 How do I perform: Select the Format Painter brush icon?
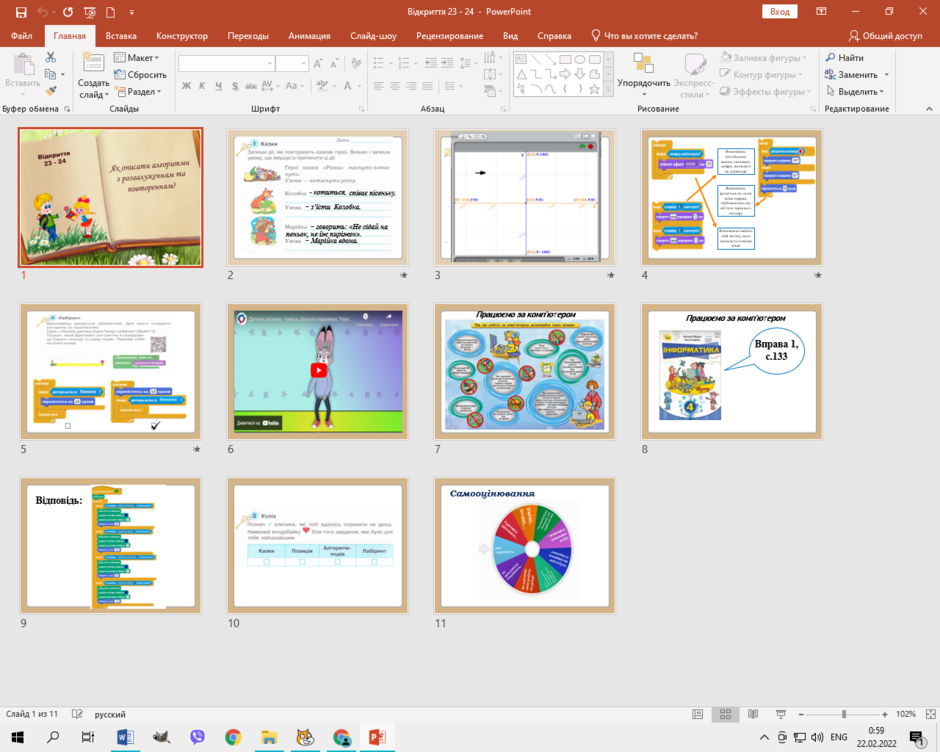[51, 91]
